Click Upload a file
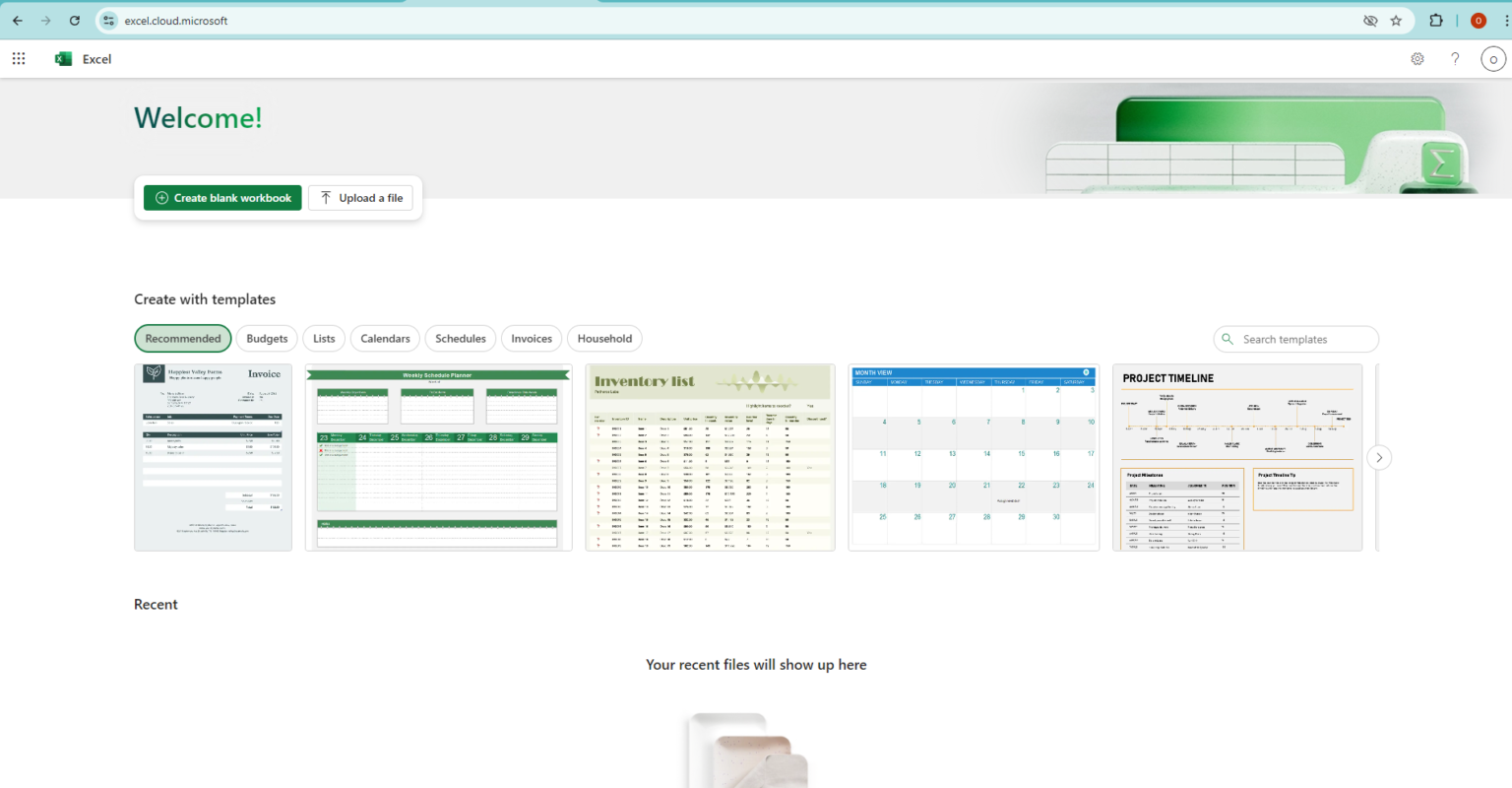The height and width of the screenshot is (788, 1512). [x=360, y=197]
